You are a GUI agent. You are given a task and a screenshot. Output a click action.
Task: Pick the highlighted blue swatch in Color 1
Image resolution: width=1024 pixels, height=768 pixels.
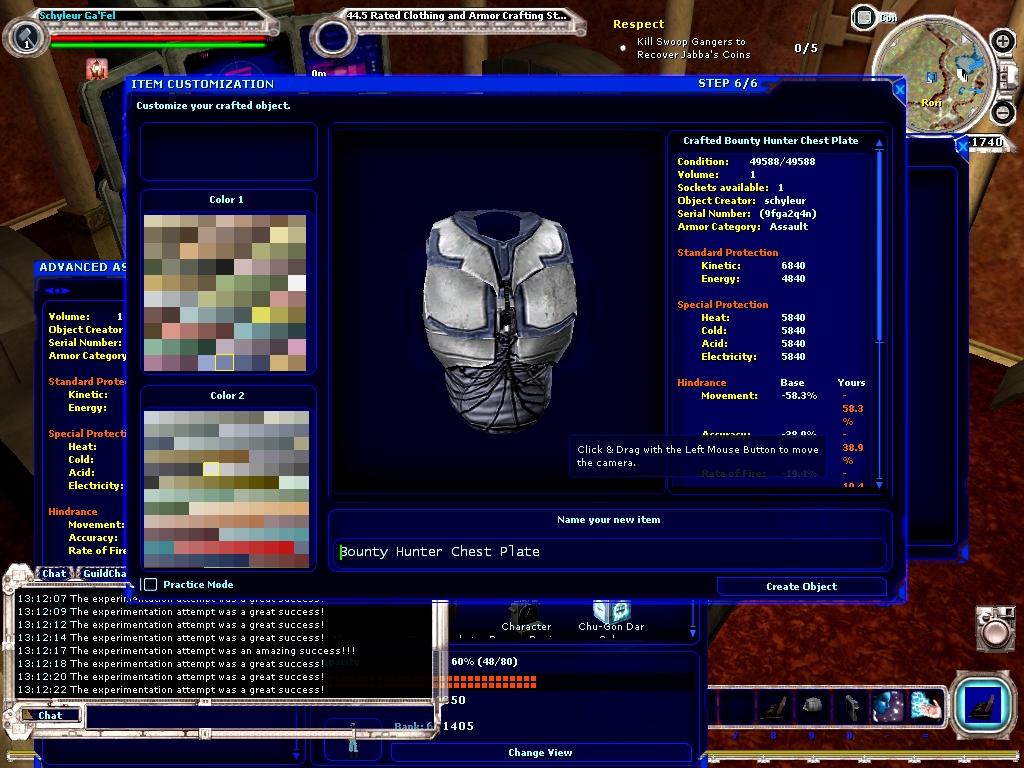point(224,362)
